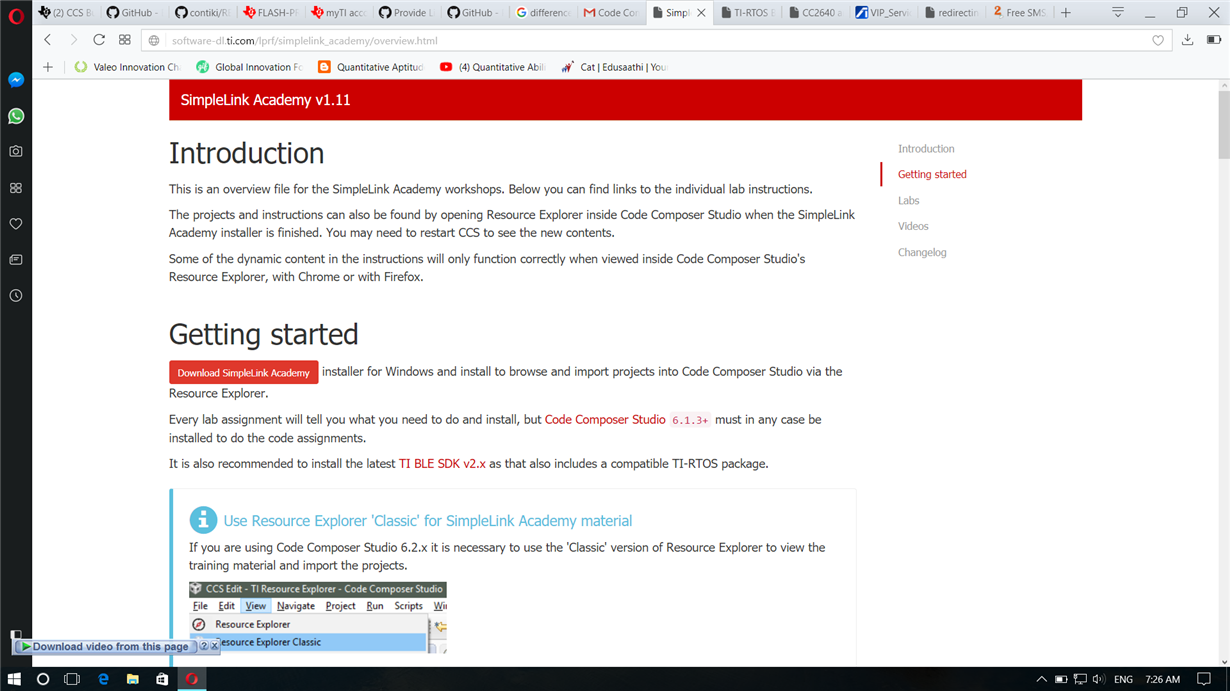Click the page vertical scrollbar thumb

coord(1224,127)
